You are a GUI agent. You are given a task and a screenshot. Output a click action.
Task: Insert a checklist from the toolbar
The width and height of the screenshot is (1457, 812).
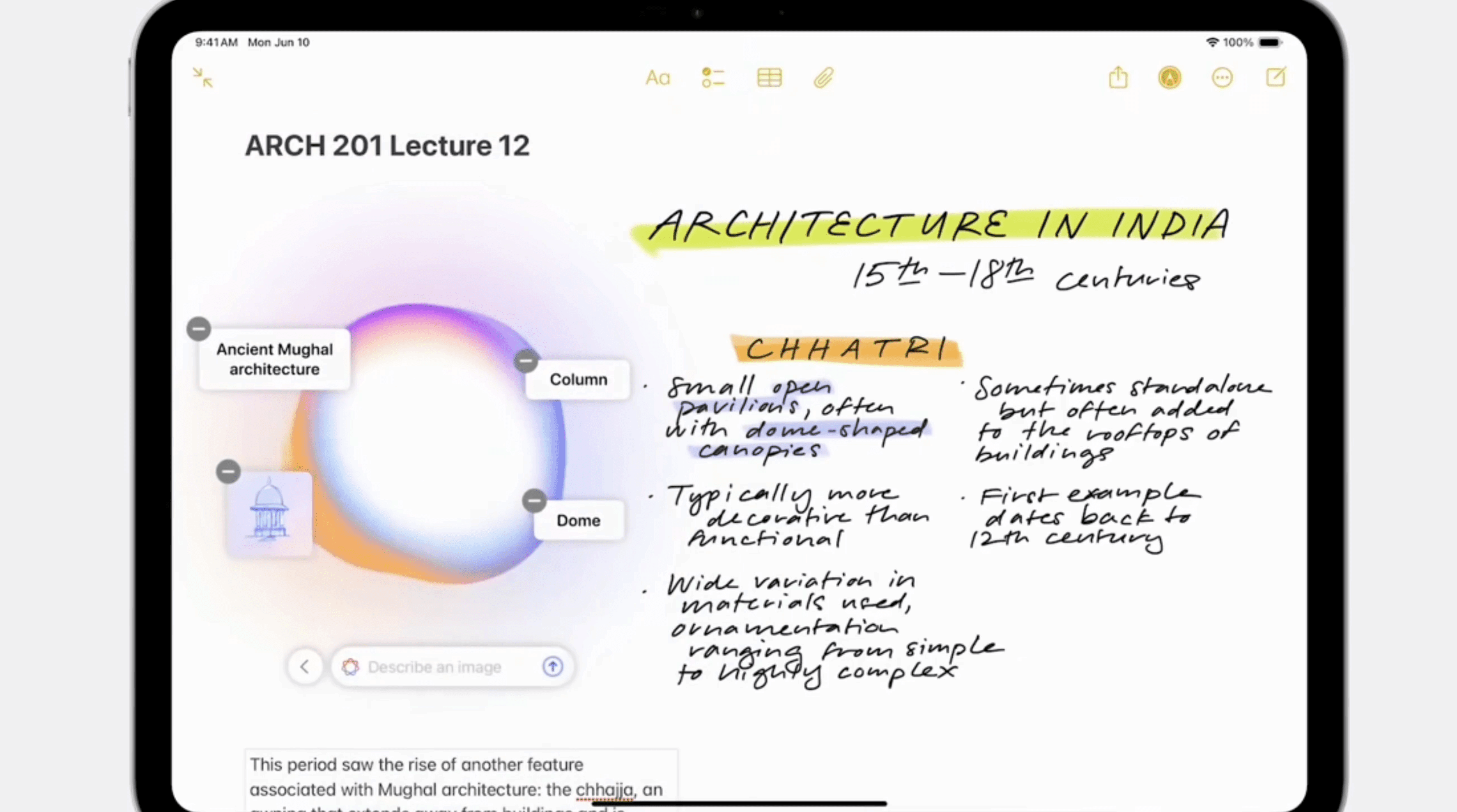coord(712,77)
